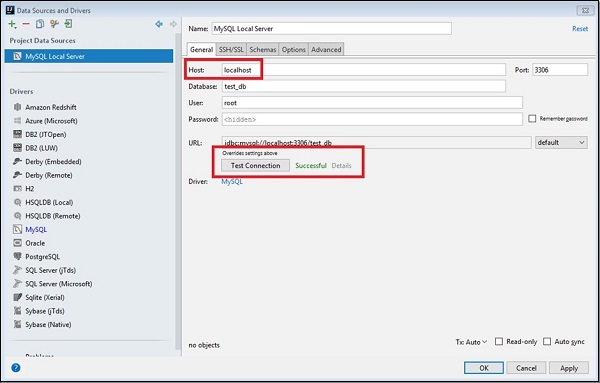Add a new data source with plus icon
600x383 pixels.
point(12,24)
